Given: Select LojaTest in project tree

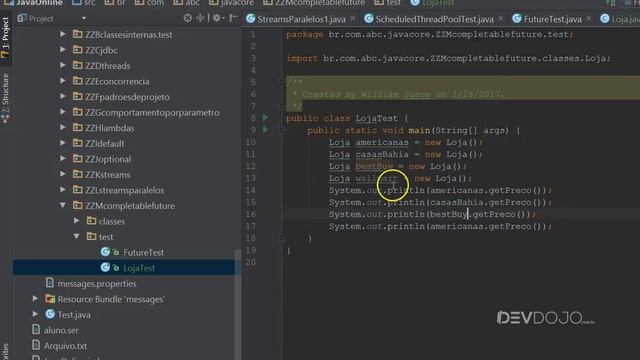Looking at the screenshot, I should 139,268.
